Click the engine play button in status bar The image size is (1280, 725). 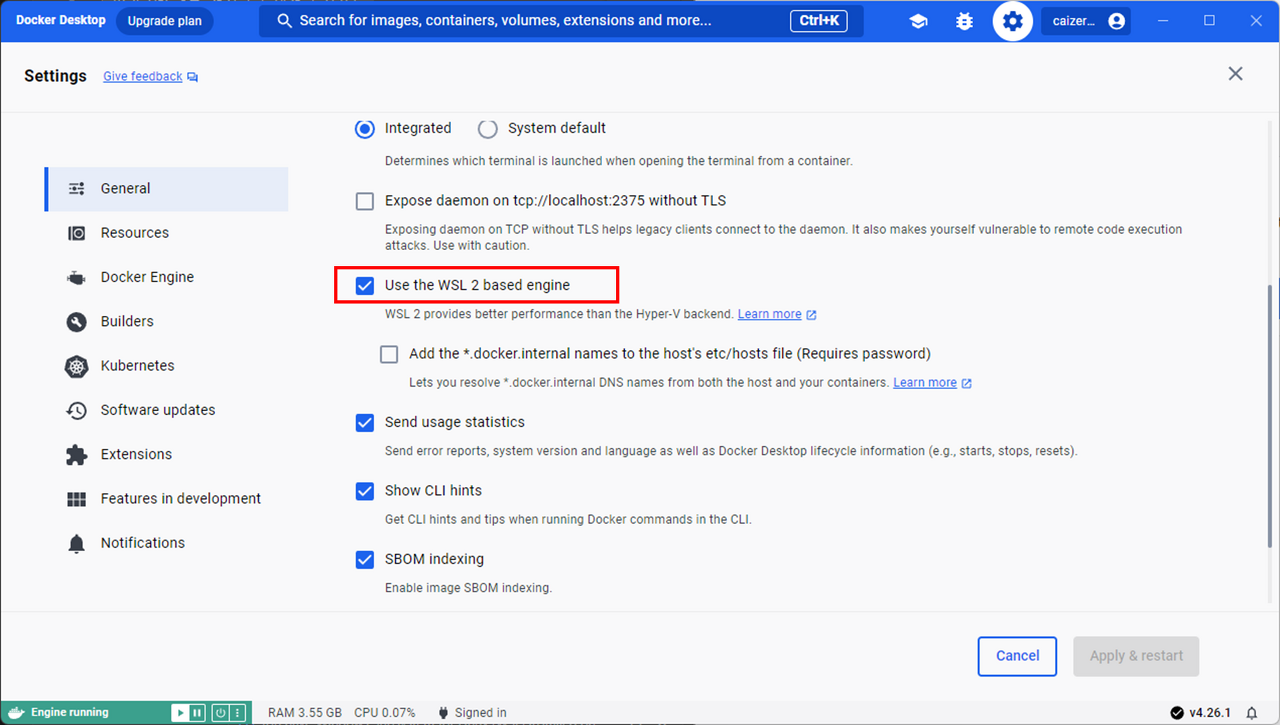(x=179, y=713)
